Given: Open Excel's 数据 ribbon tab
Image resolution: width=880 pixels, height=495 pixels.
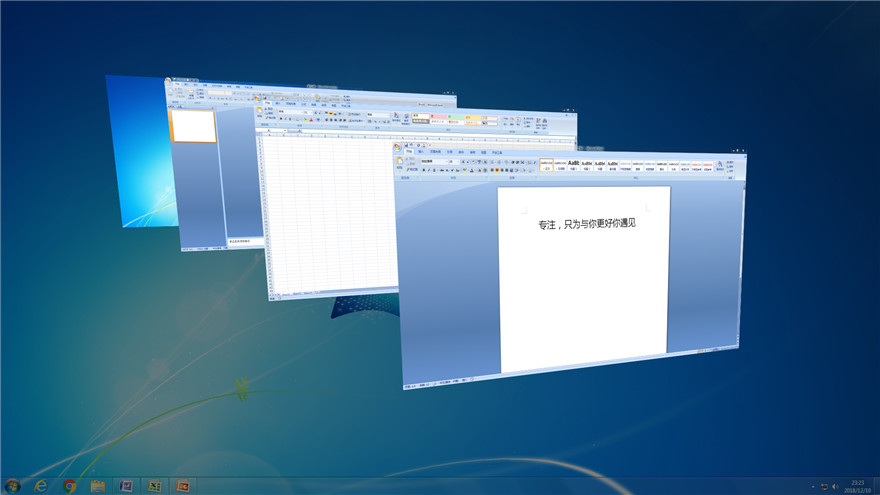Looking at the screenshot, I should pos(313,104).
